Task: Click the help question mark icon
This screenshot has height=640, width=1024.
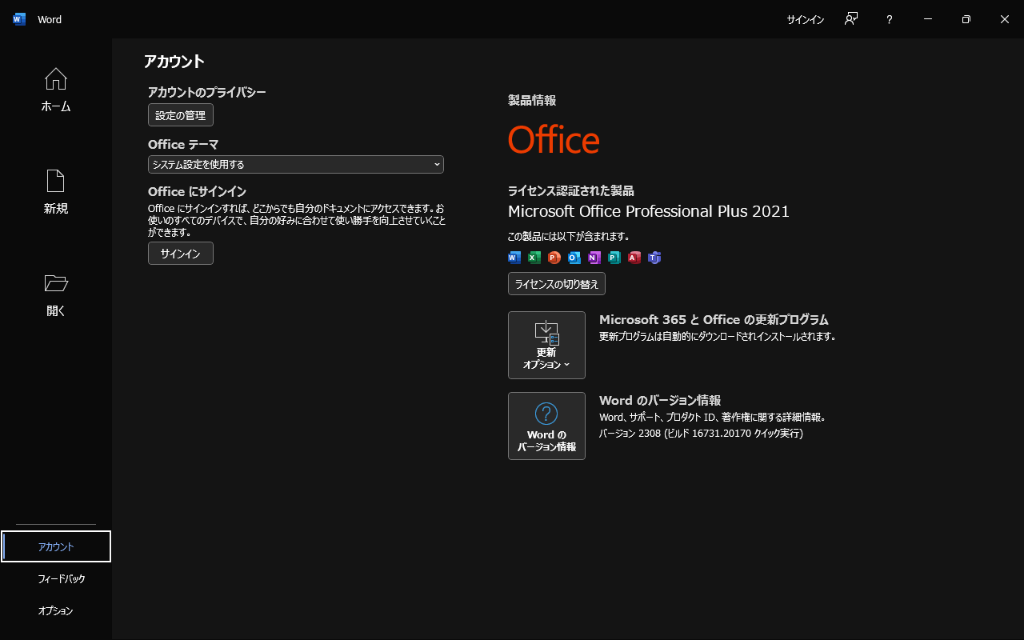Action: tap(889, 20)
